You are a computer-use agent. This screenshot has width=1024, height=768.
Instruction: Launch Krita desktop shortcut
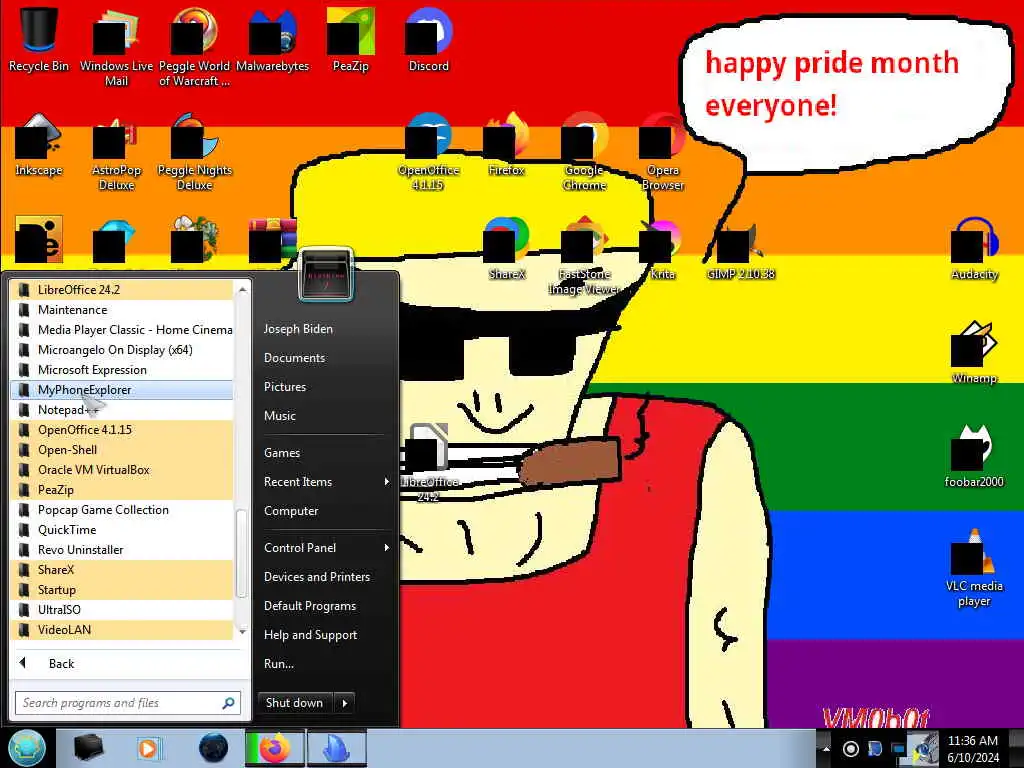[662, 249]
